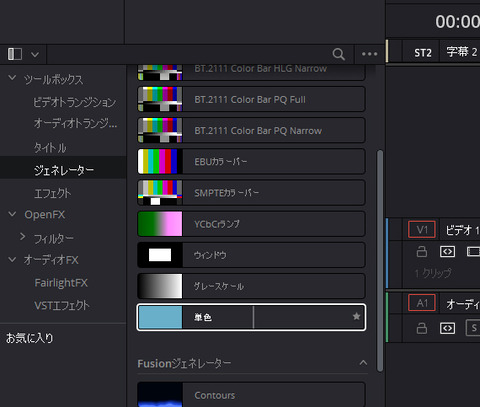
Task: Click the 字幕 2 track name
Action: (462, 52)
